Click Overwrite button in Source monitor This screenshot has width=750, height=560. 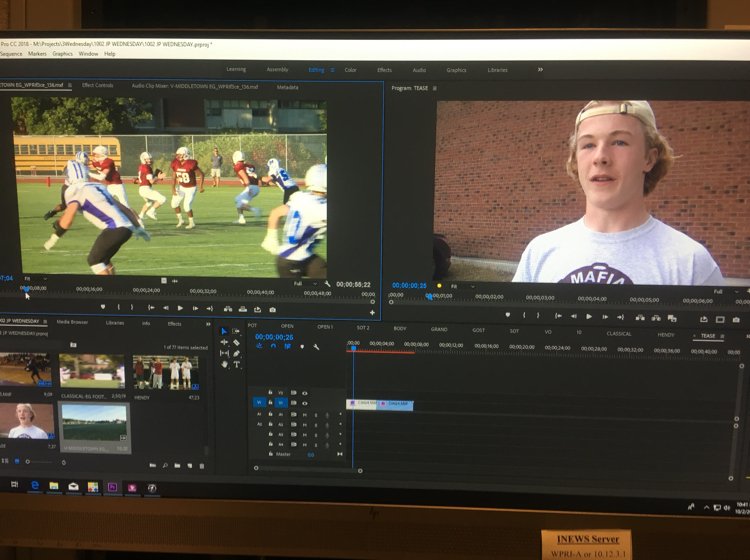pyautogui.click(x=243, y=309)
